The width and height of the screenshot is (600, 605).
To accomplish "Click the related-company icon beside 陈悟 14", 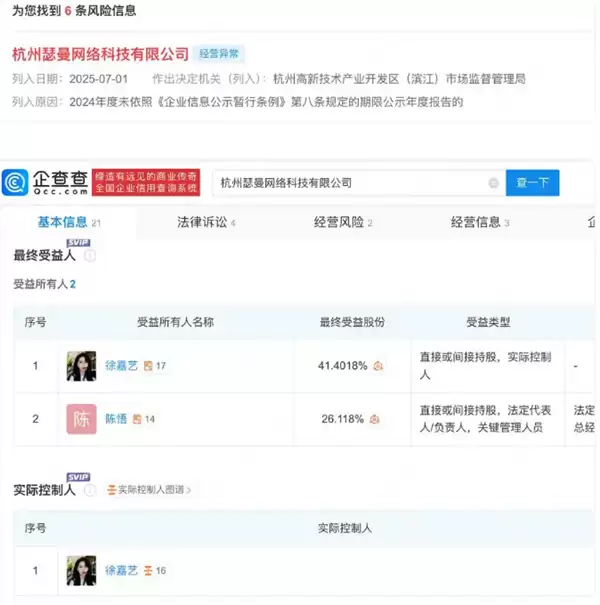I will 136,420.
